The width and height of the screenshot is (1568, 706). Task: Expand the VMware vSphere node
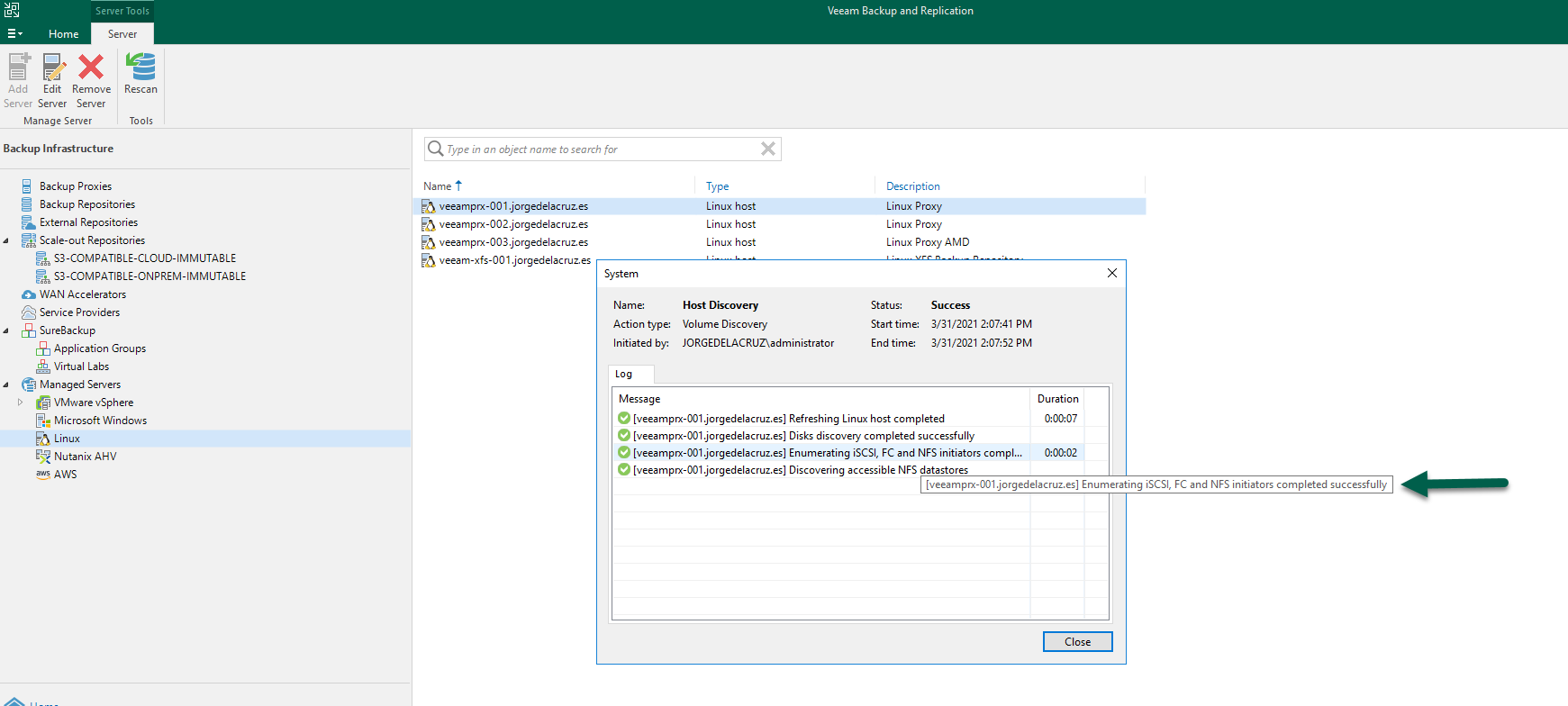coord(21,403)
